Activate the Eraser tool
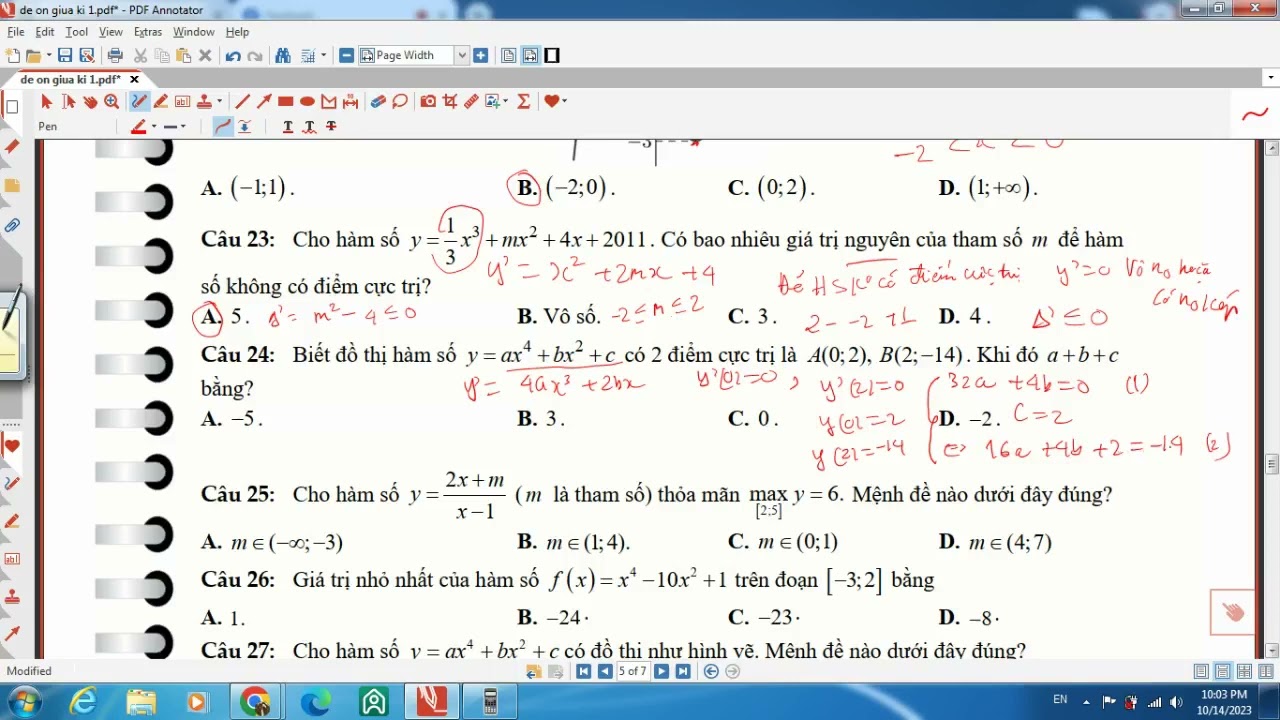This screenshot has height=720, width=1280. (x=378, y=101)
